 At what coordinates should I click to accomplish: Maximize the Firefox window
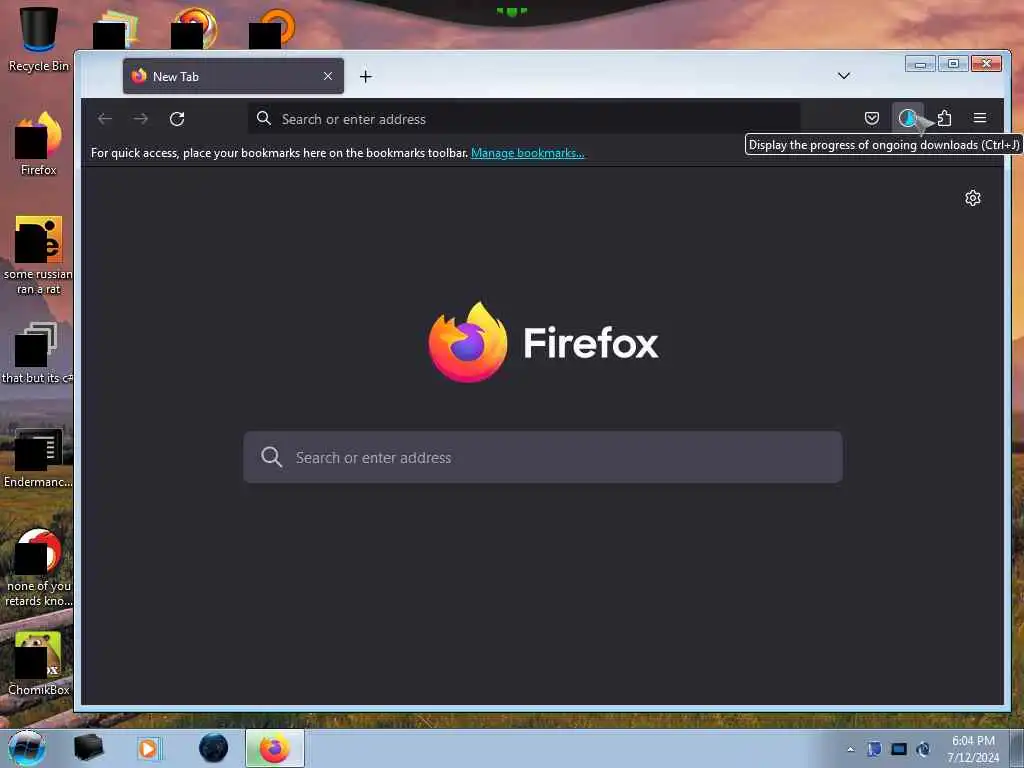[x=953, y=63]
